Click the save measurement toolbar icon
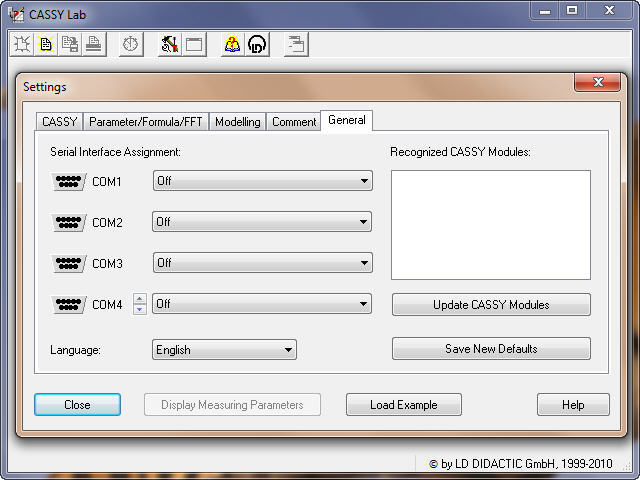The width and height of the screenshot is (640, 480). tap(70, 44)
